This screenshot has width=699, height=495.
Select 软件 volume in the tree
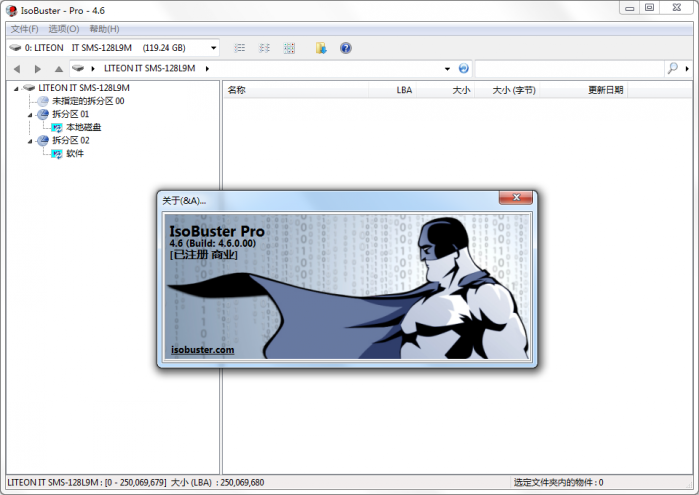point(74,153)
